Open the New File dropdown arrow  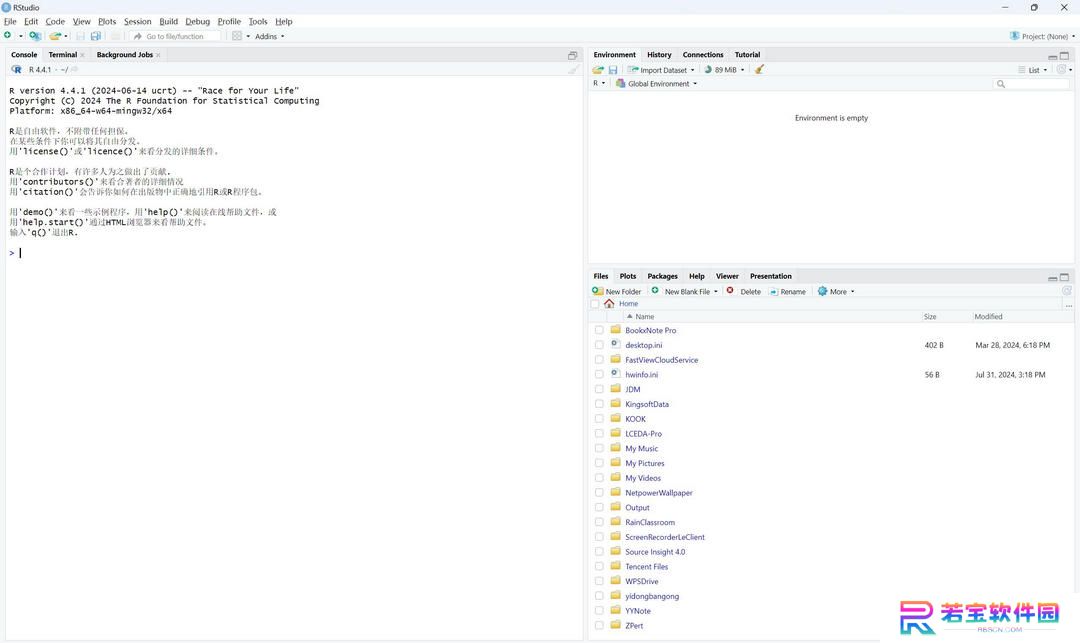[21, 36]
